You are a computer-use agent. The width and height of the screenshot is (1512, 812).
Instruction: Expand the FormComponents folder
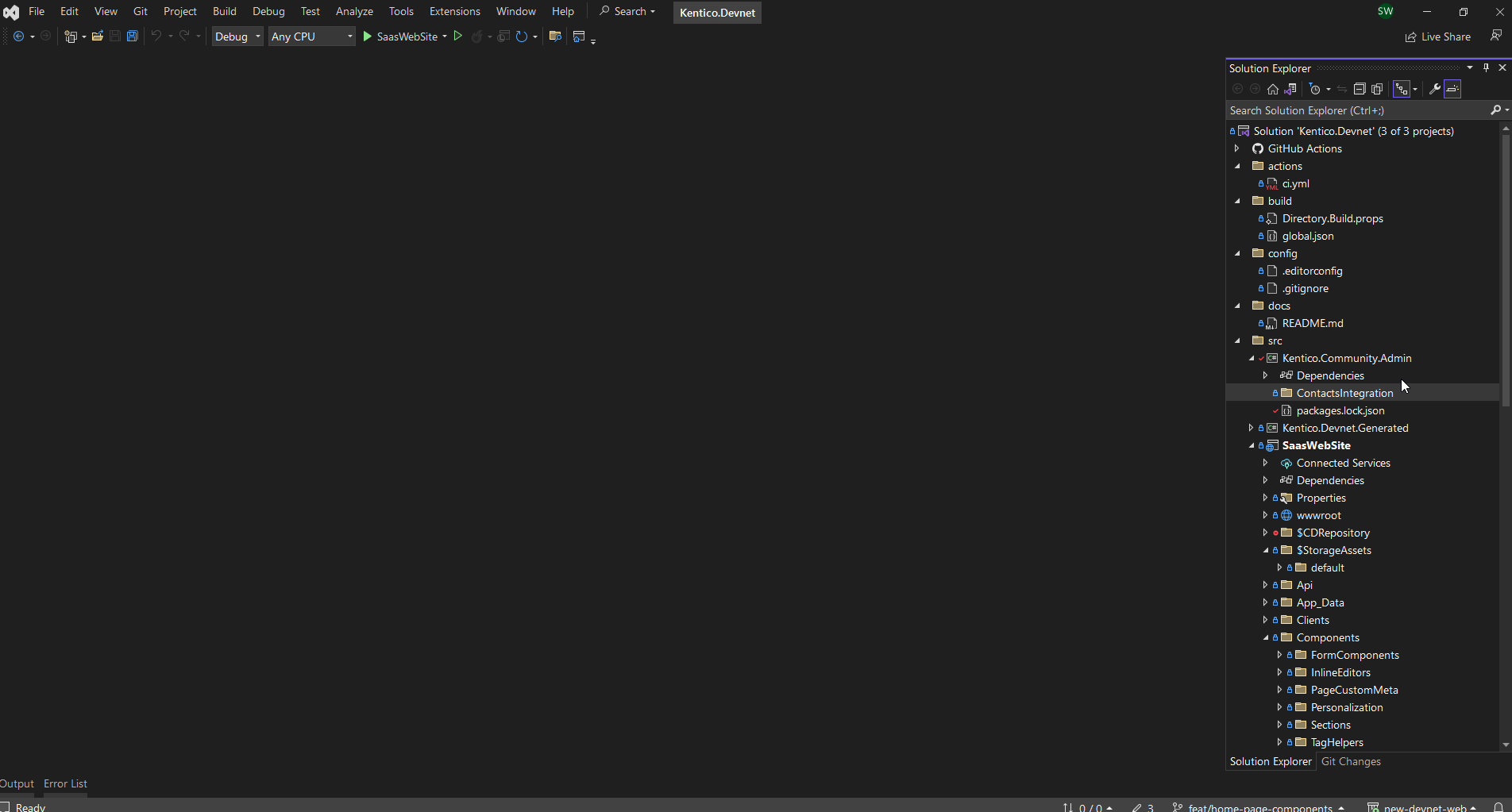1279,655
